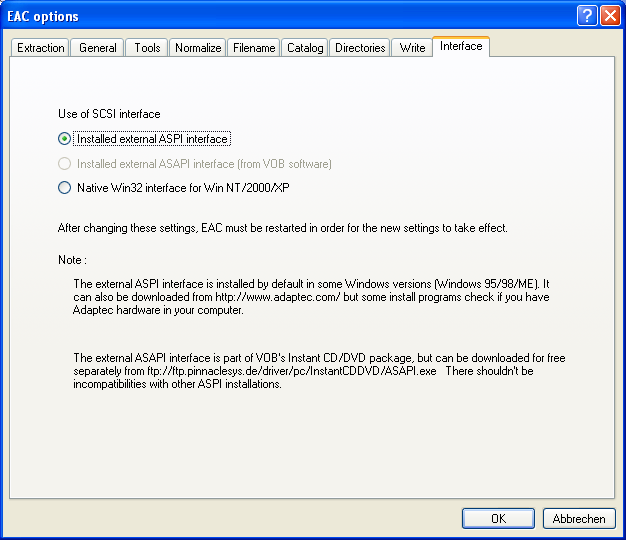Click the question mark help icon
626x540 pixels.
click(587, 16)
